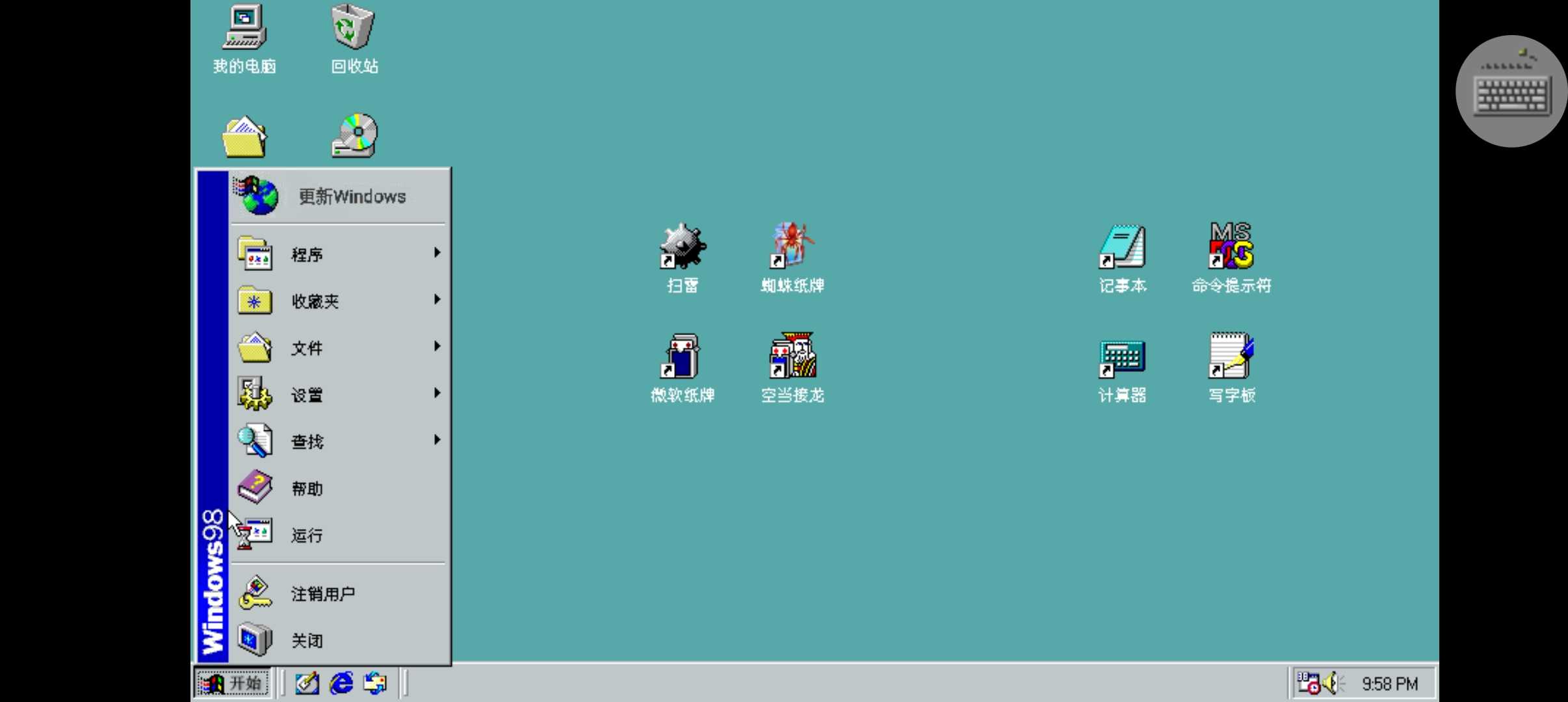Expand the Programs (程序) submenu arrow

coord(437,253)
